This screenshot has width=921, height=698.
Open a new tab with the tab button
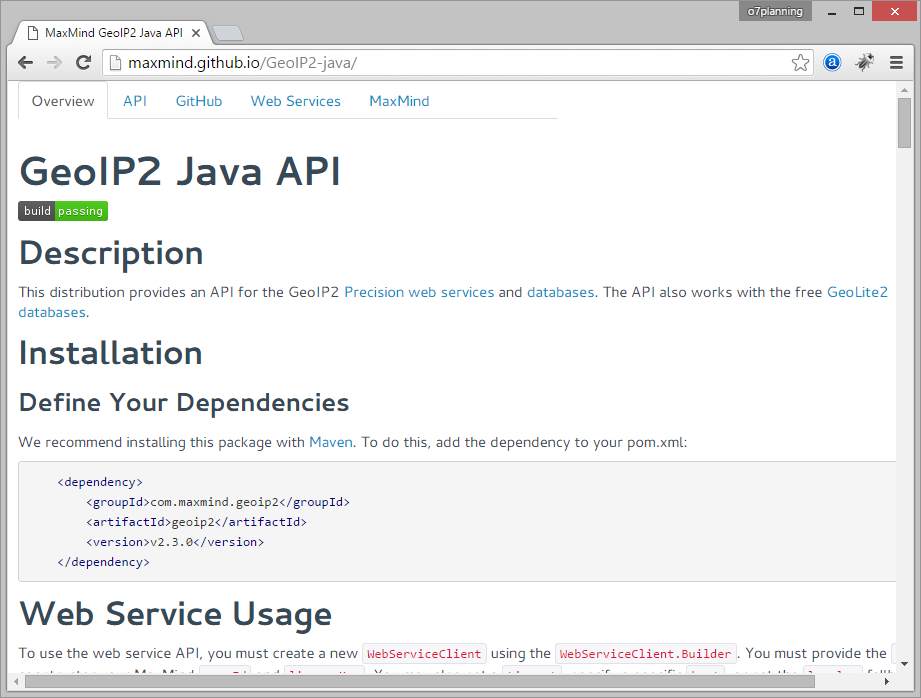[228, 33]
